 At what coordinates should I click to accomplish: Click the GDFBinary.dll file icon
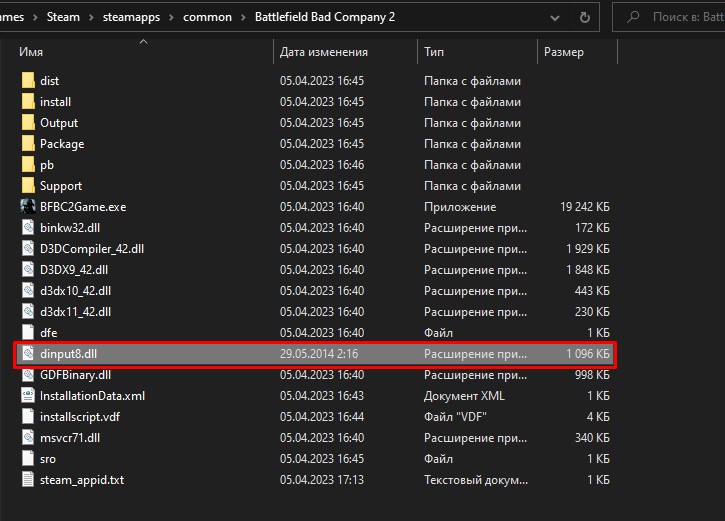pos(28,374)
